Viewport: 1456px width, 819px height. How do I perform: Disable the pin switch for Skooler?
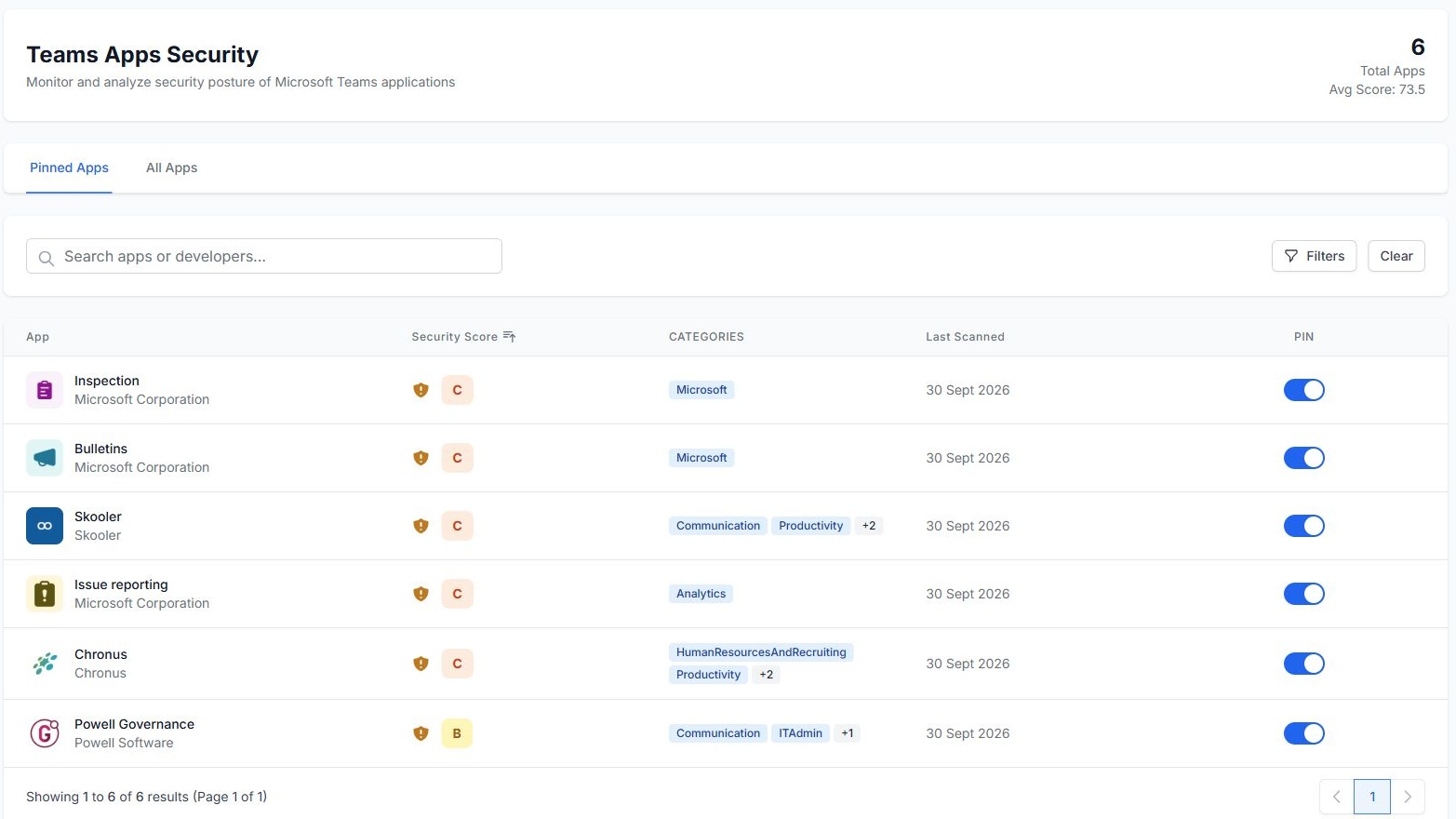point(1303,526)
